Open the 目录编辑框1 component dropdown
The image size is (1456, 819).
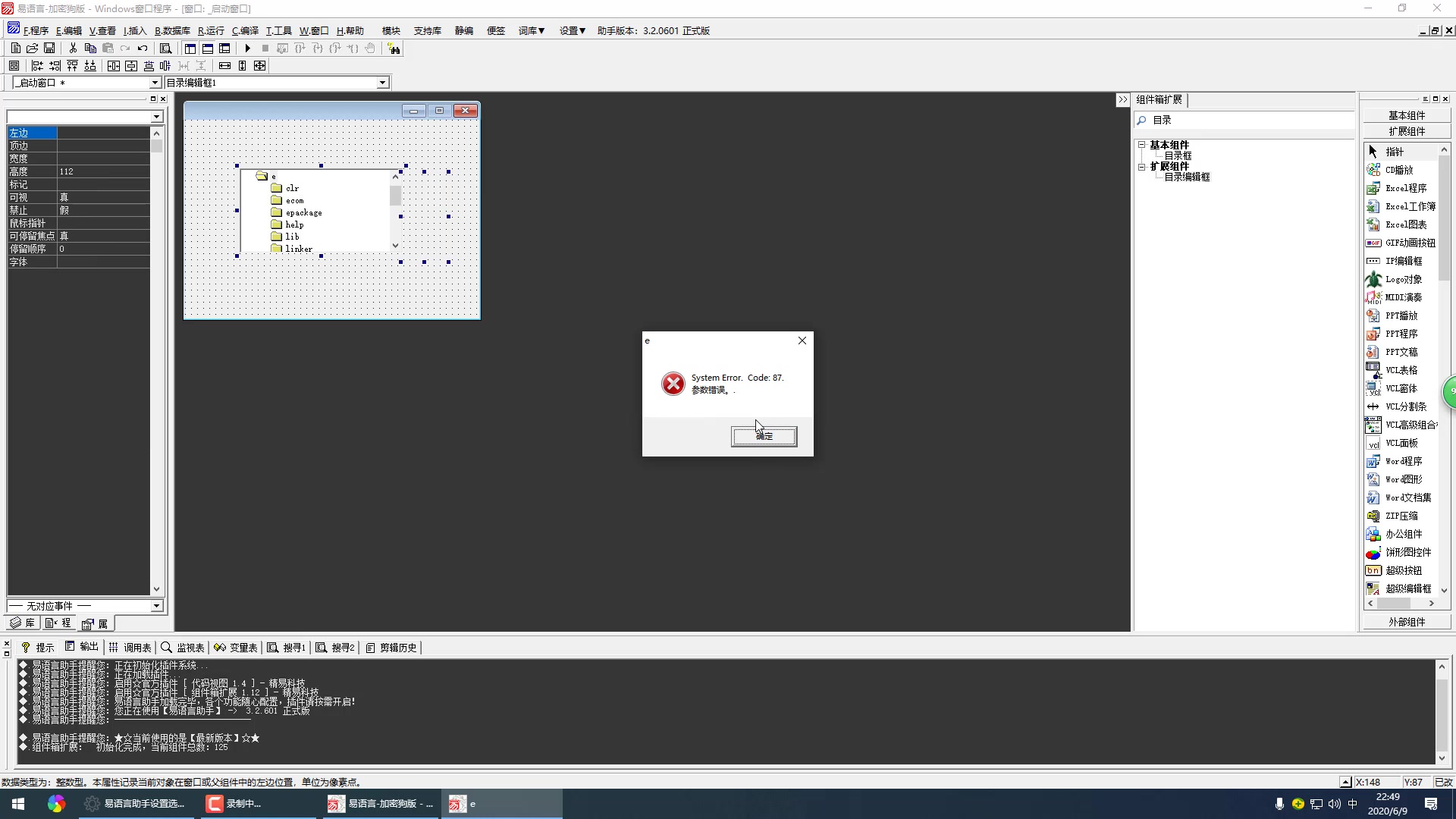click(383, 83)
